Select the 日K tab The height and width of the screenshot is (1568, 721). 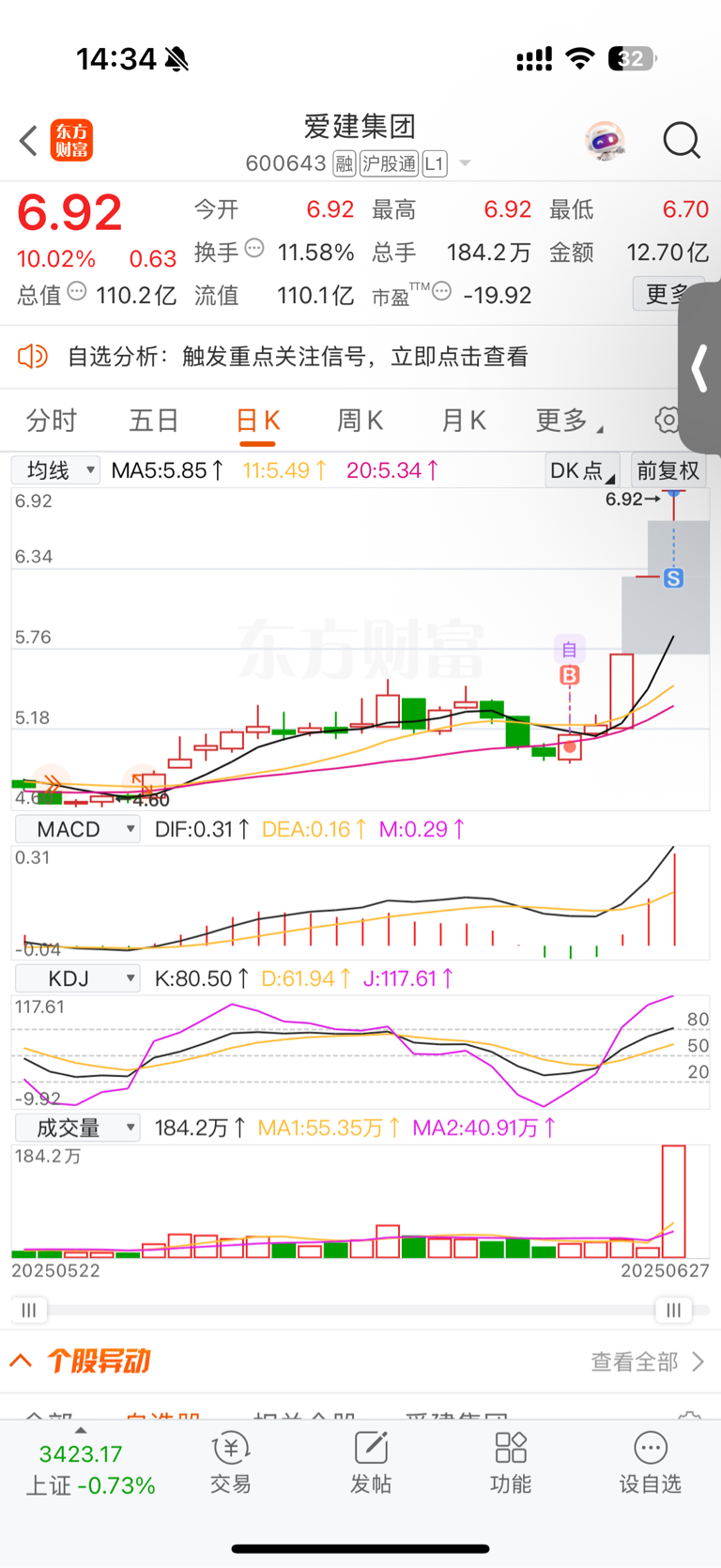click(257, 421)
